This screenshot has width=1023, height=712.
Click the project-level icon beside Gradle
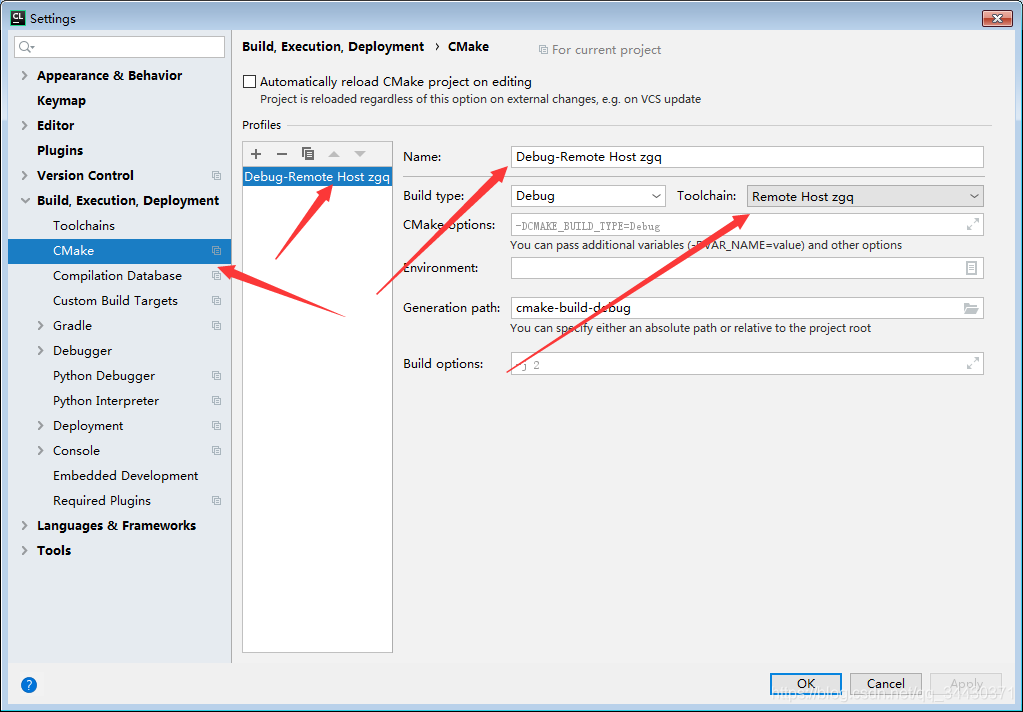tap(217, 326)
